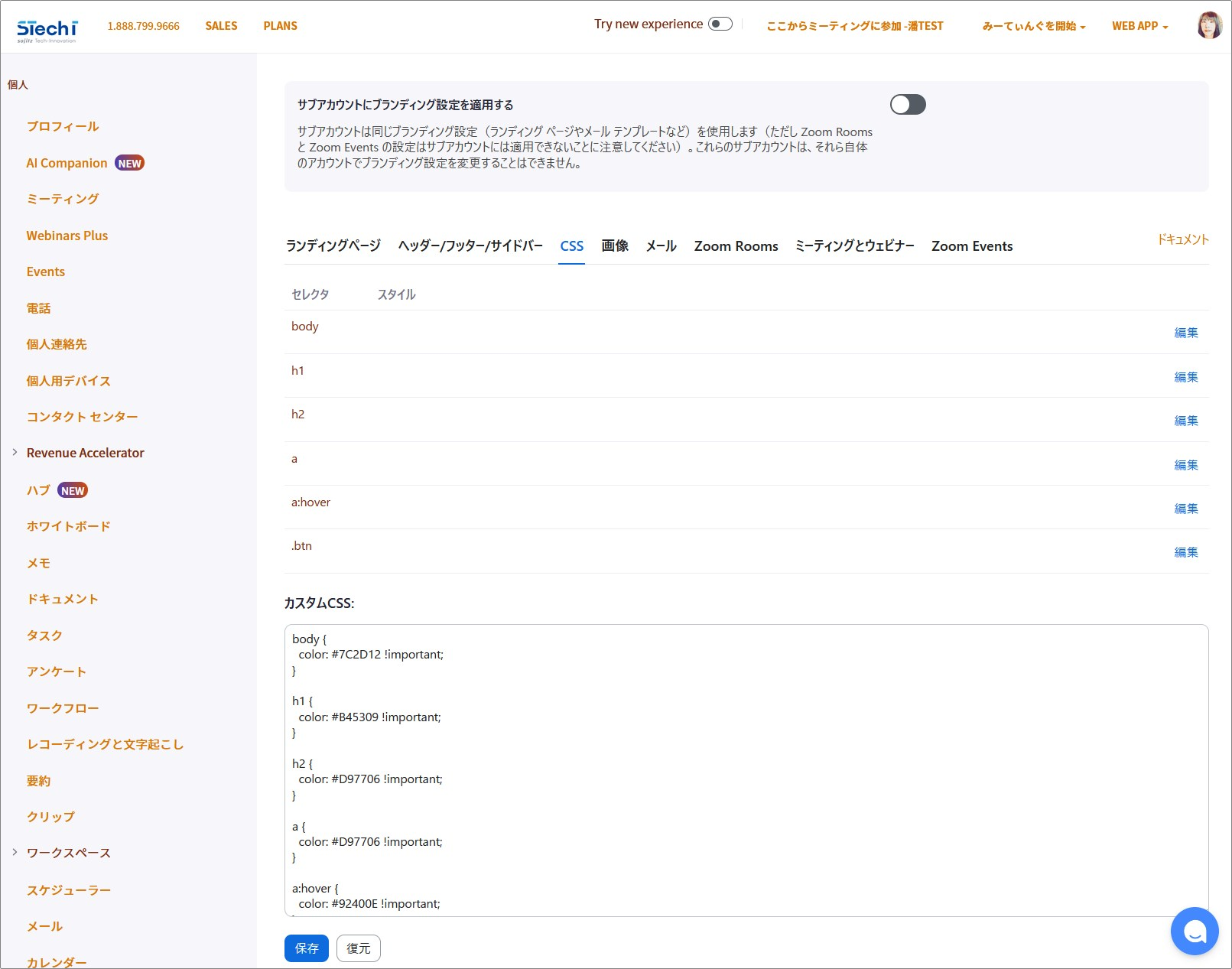Edit the a:hover selector row
Screen dimensions: 1232x969
click(x=1186, y=509)
